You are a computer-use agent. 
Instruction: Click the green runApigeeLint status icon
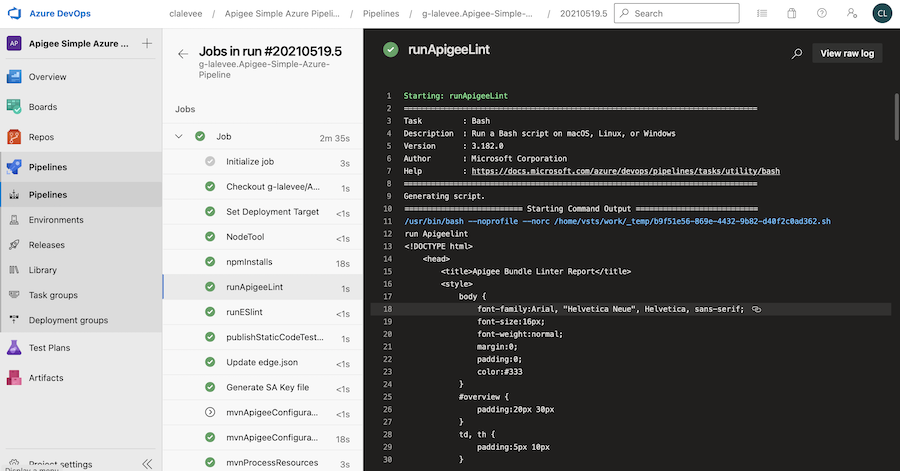[390, 50]
